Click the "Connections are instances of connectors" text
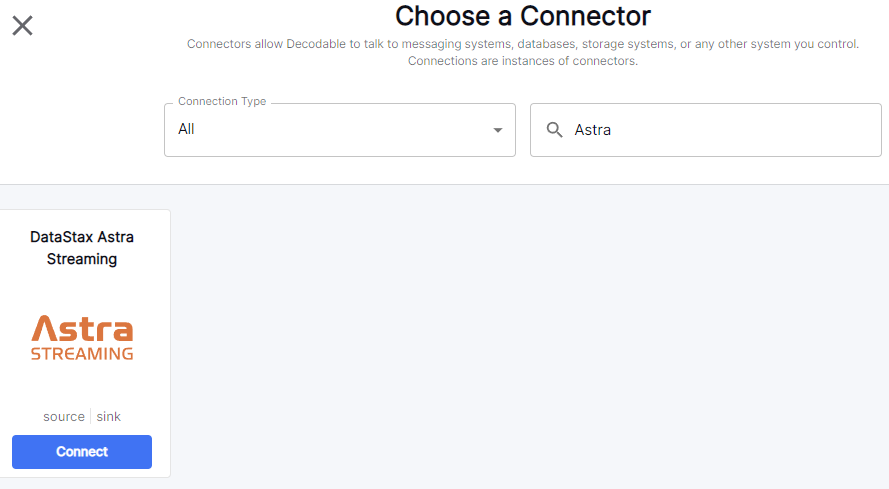The width and height of the screenshot is (889, 489). (523, 61)
